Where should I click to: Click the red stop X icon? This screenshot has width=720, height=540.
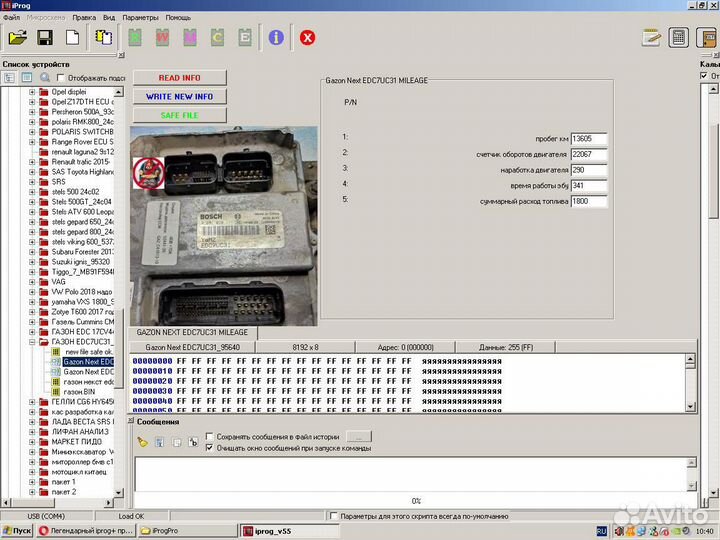pyautogui.click(x=307, y=38)
